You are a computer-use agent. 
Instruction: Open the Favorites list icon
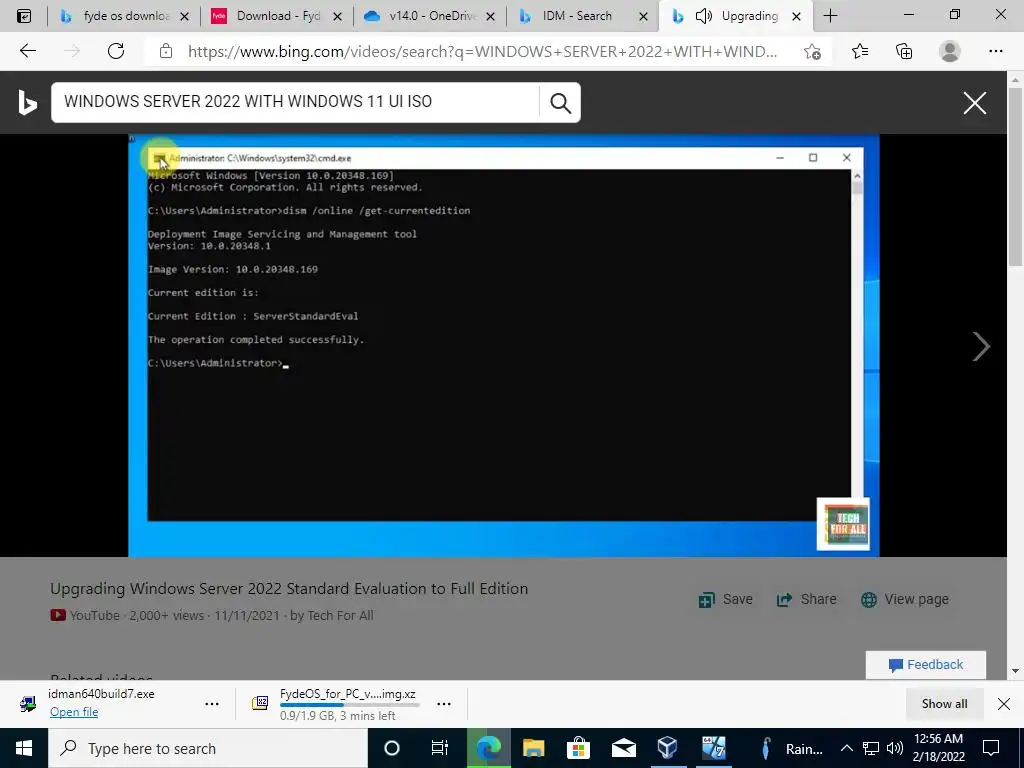[860, 51]
